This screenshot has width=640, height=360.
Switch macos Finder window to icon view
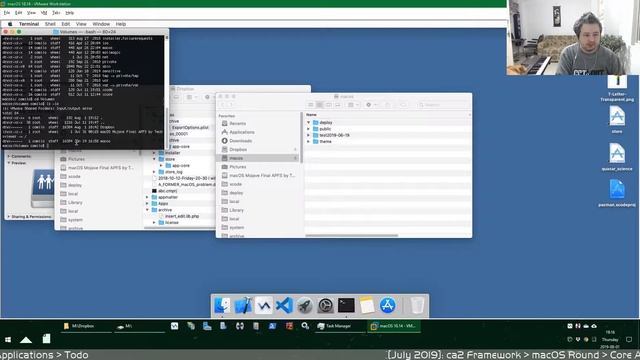[x=311, y=105]
